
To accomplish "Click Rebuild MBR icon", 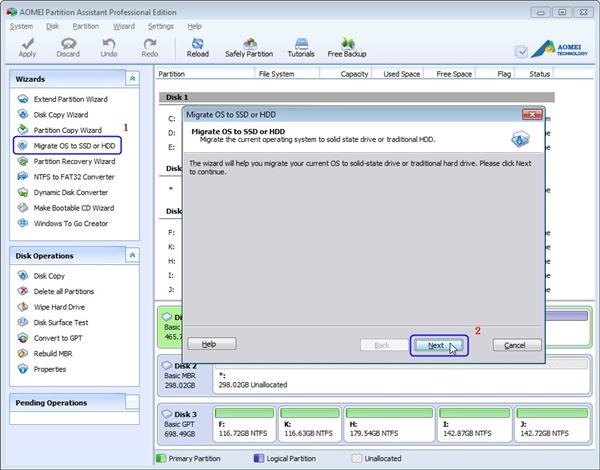I will coord(23,353).
